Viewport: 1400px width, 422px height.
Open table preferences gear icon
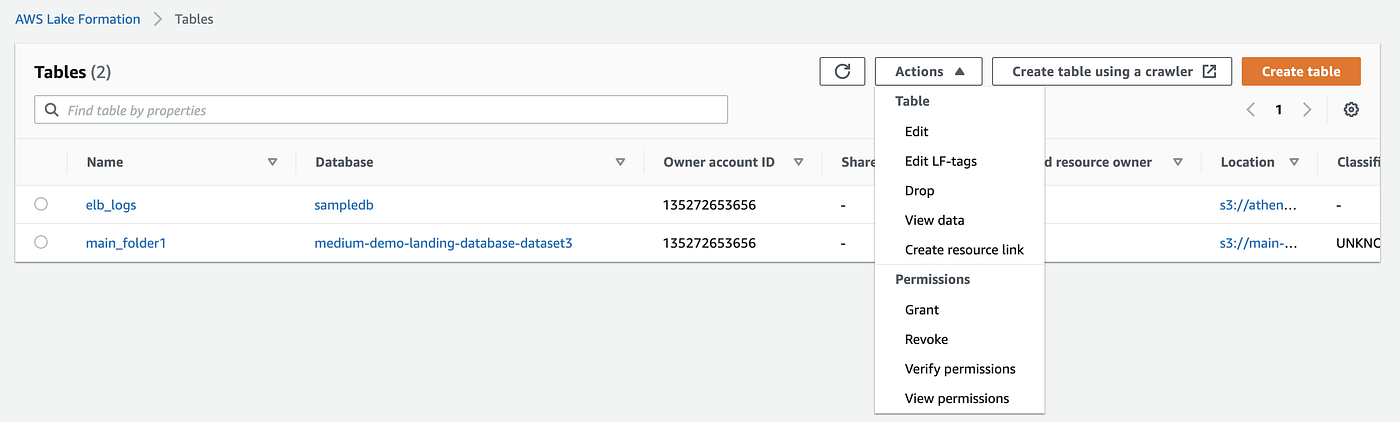coord(1351,110)
